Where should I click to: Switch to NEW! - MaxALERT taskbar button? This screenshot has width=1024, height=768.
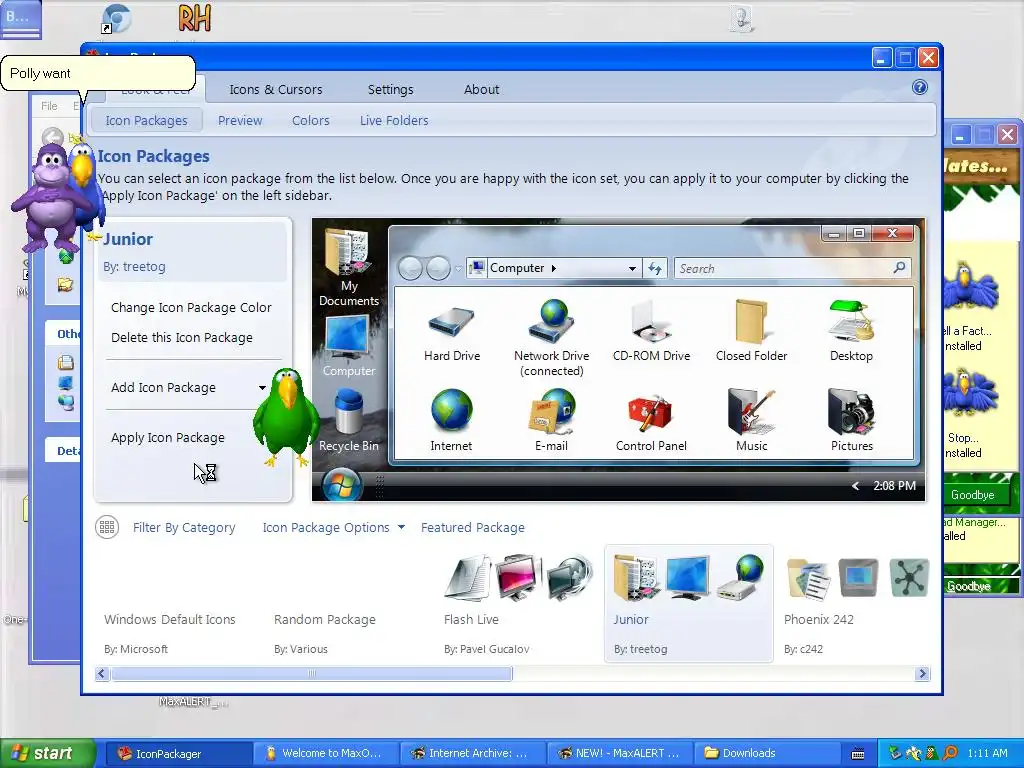click(619, 754)
